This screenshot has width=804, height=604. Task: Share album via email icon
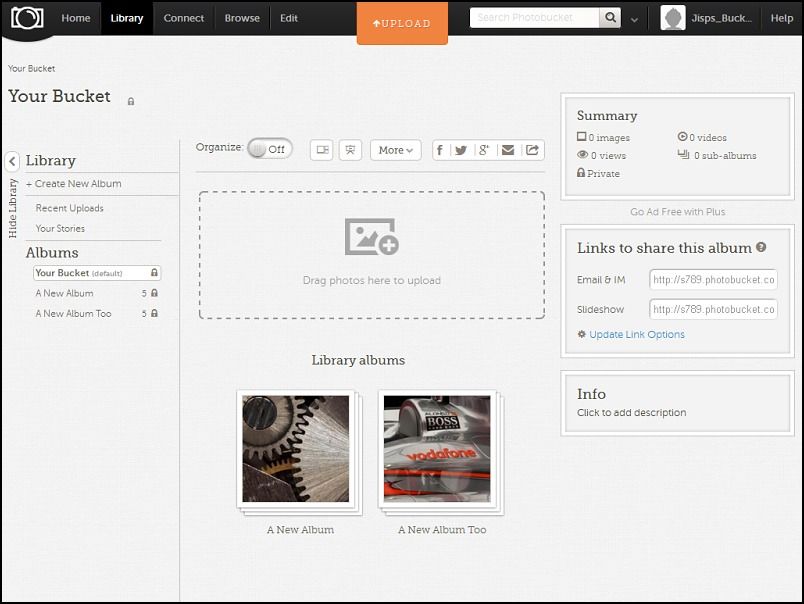pyautogui.click(x=508, y=150)
